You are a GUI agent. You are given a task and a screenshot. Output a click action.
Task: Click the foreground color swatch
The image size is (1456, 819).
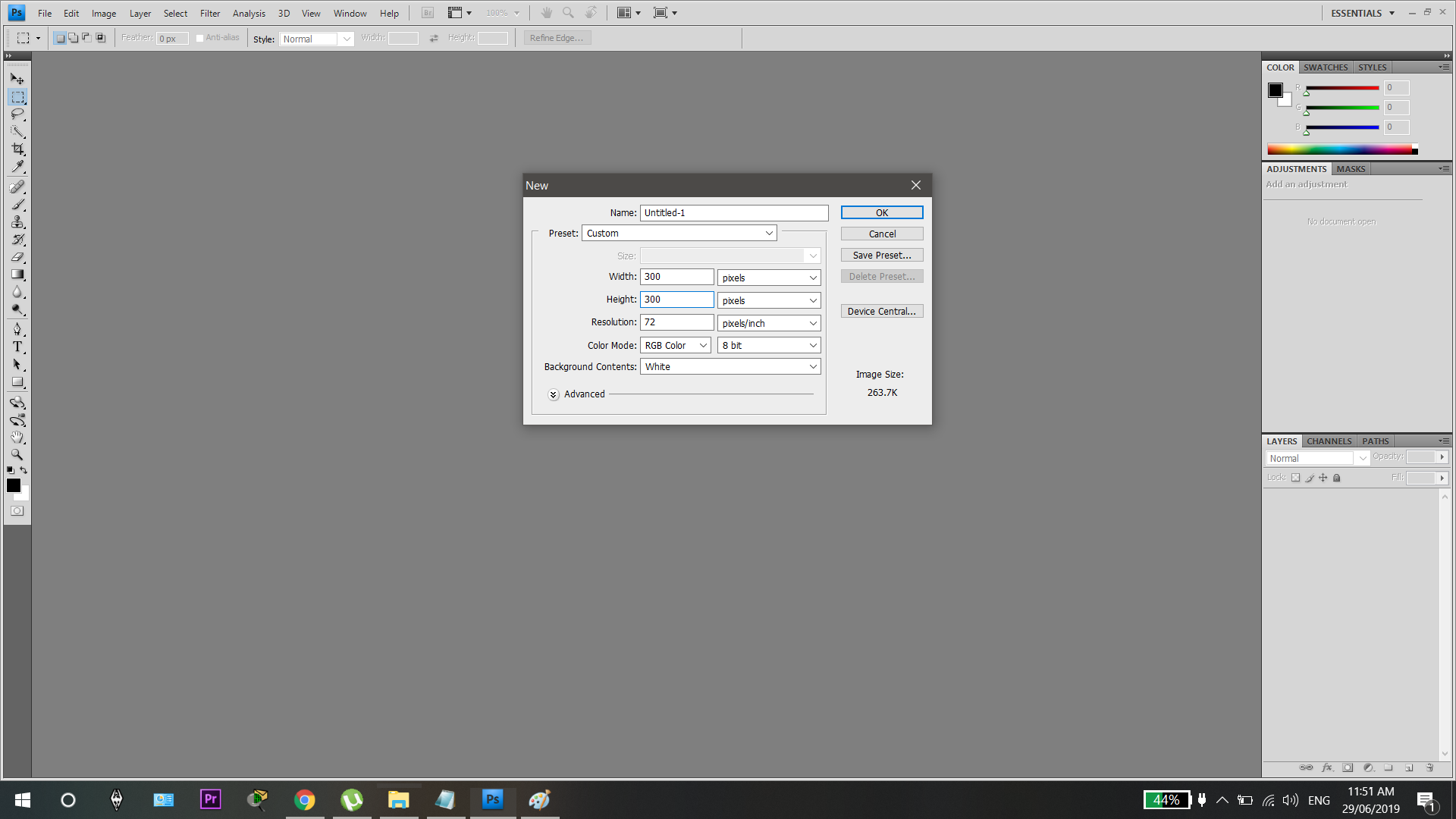click(14, 485)
